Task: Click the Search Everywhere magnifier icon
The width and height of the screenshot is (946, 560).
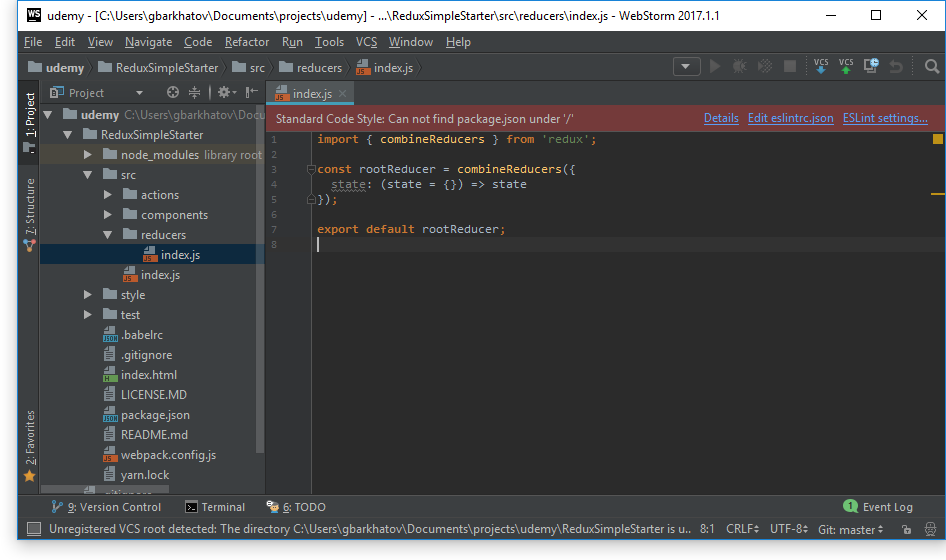Action: point(932,67)
